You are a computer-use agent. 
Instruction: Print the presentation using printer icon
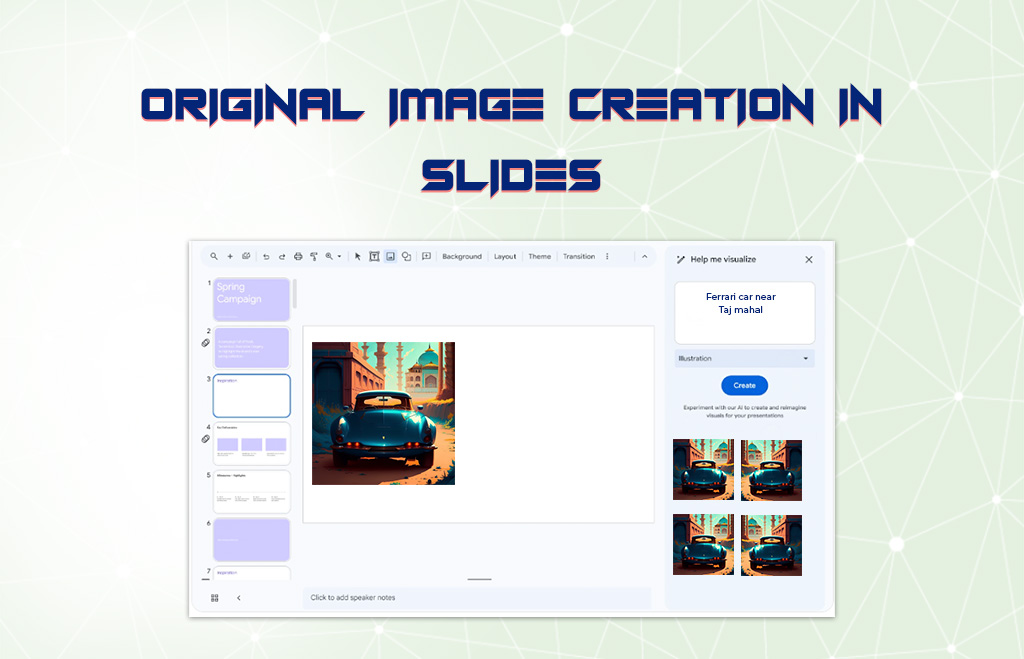coord(298,257)
